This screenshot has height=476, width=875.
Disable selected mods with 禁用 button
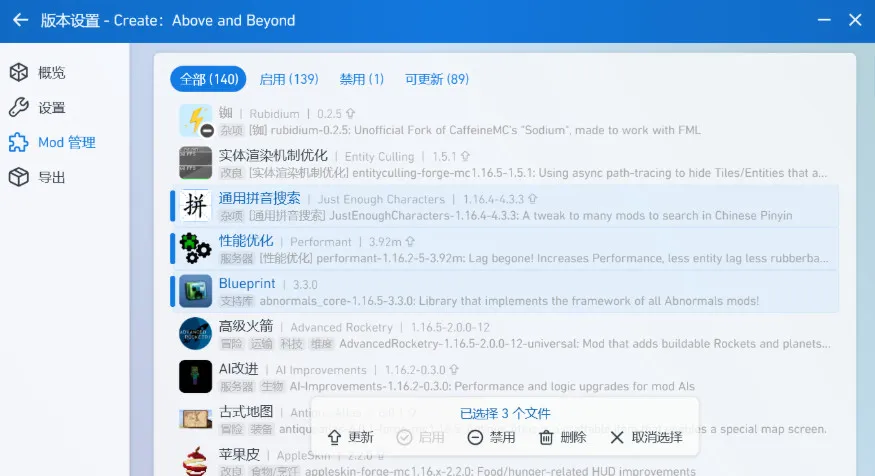pyautogui.click(x=490, y=437)
